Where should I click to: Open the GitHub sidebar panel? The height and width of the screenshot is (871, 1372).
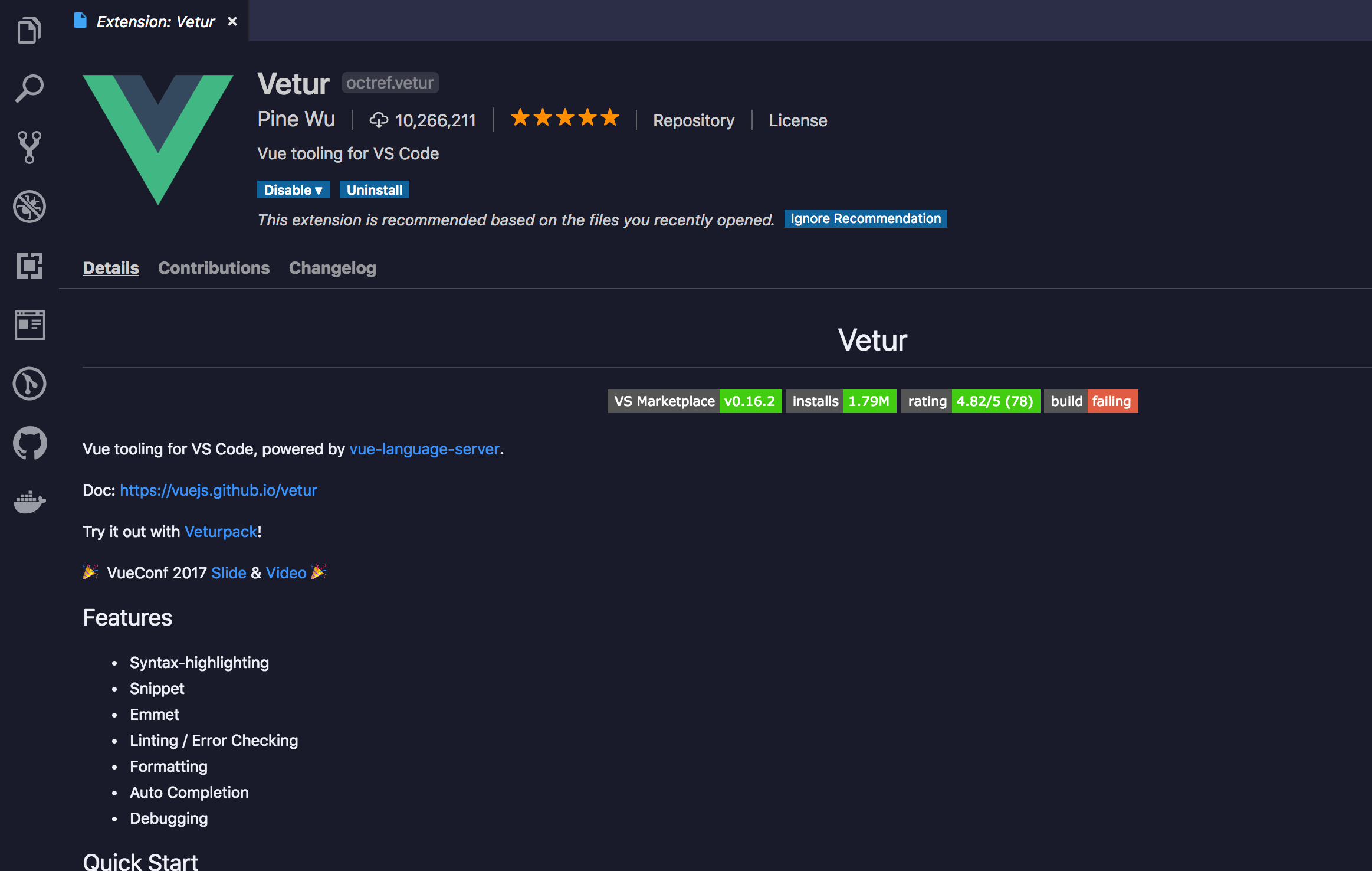(x=29, y=443)
